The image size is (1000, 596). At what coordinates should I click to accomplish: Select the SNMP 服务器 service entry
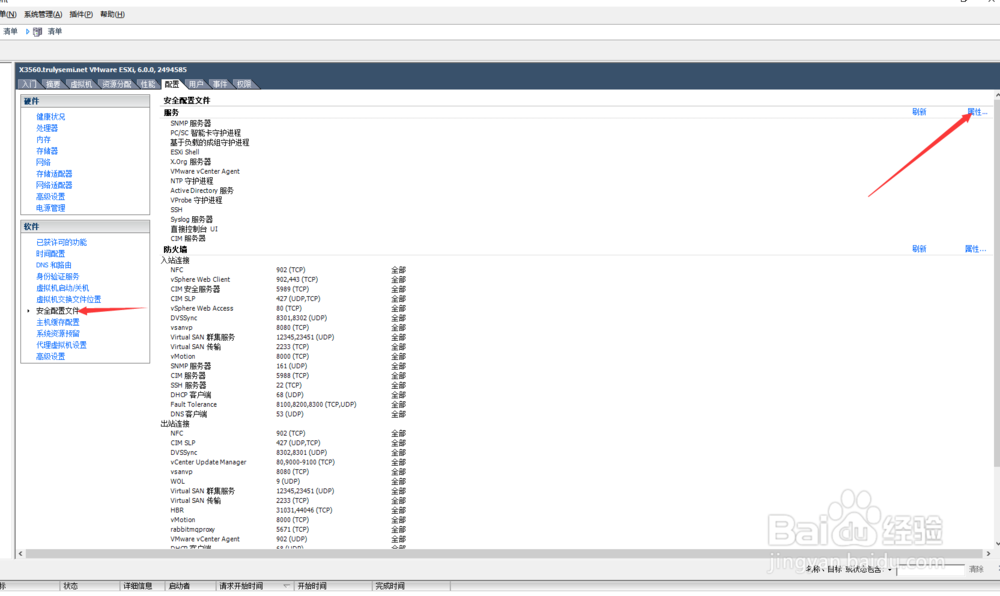point(190,124)
